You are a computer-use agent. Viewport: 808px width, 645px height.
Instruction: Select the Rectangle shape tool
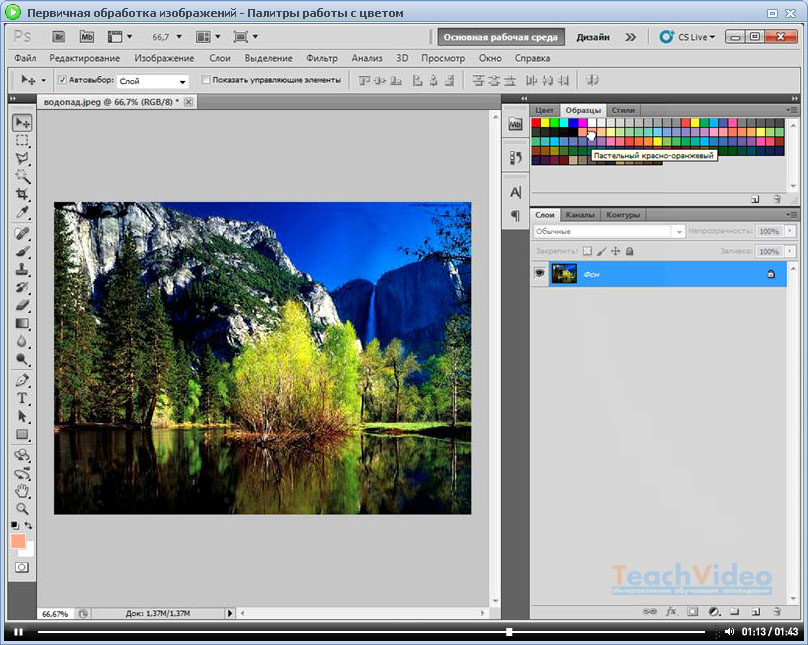(x=22, y=434)
